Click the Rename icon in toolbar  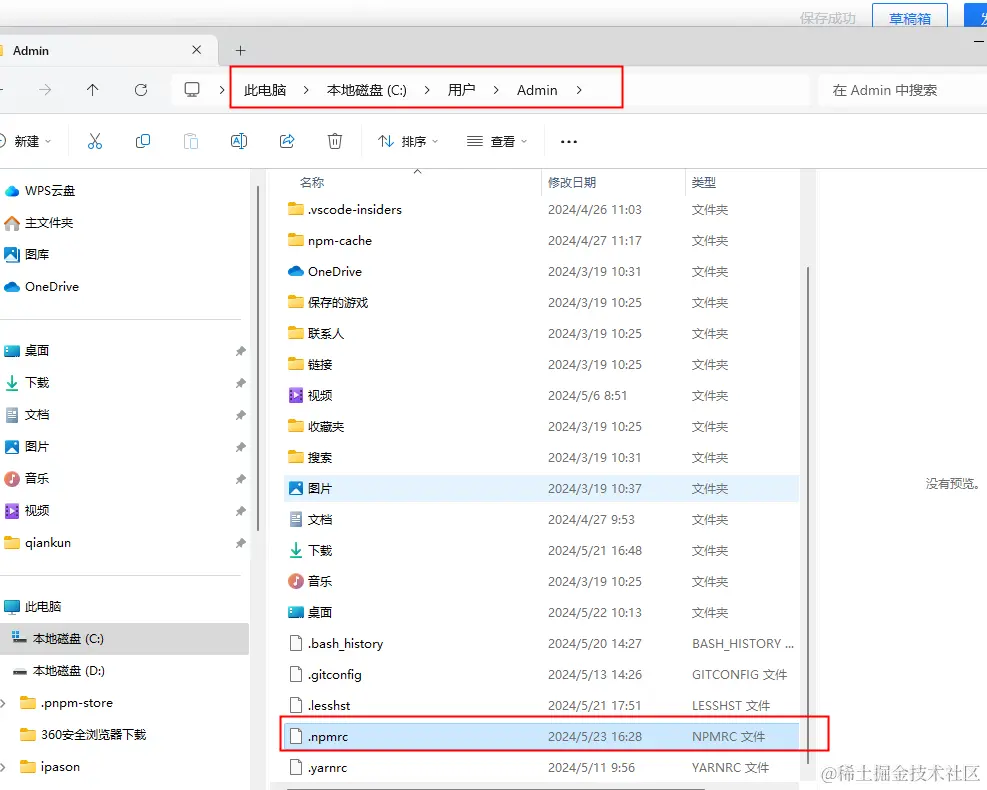(x=239, y=141)
